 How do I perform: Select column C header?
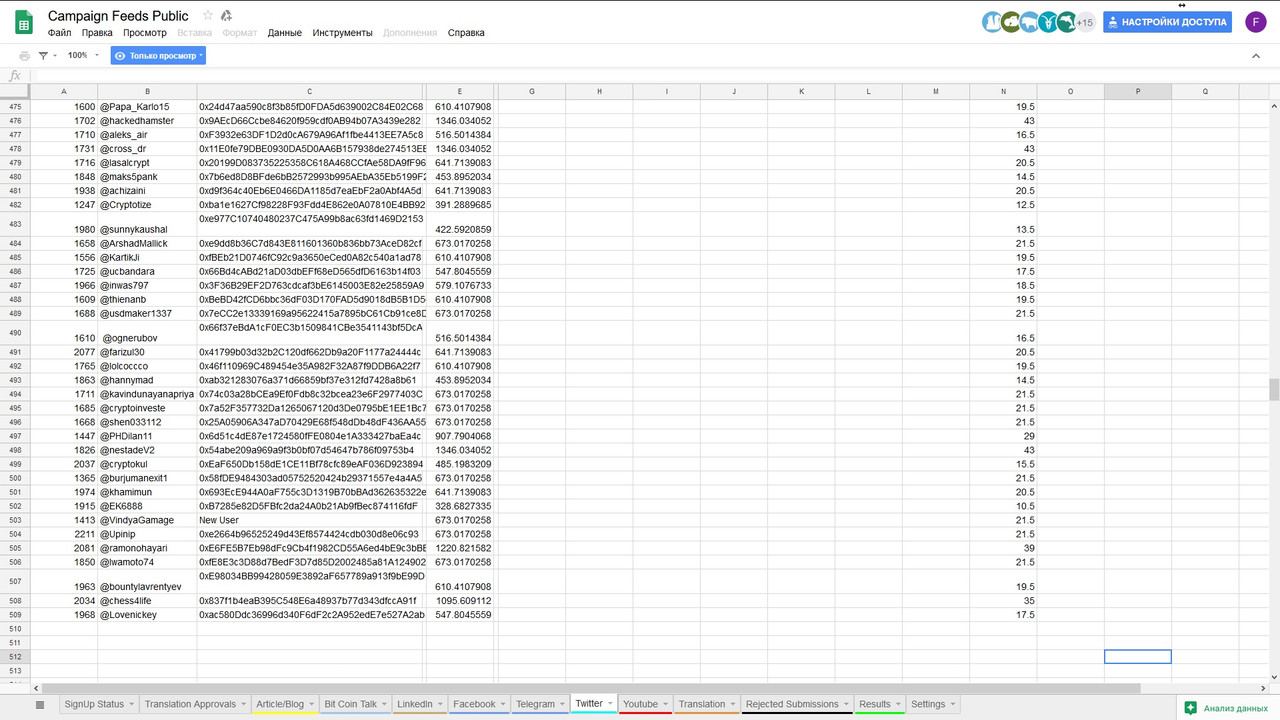pyautogui.click(x=310, y=91)
